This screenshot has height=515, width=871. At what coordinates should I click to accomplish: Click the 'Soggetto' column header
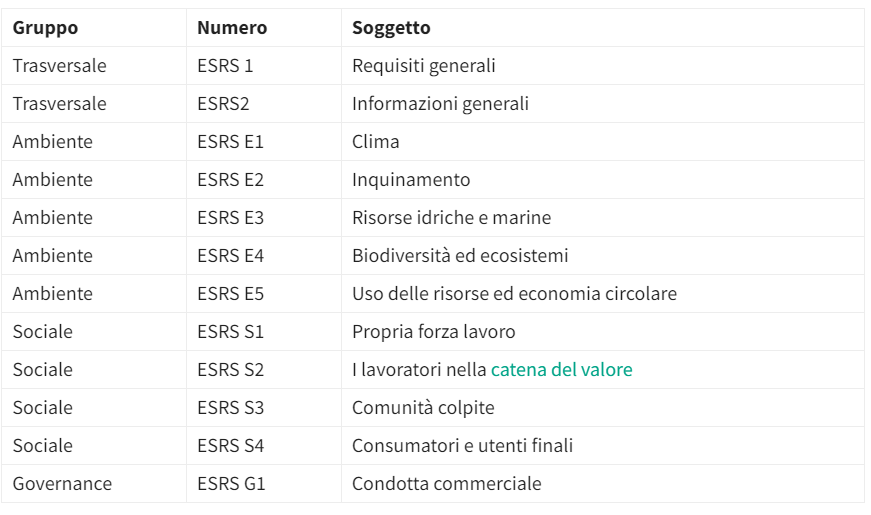point(391,28)
